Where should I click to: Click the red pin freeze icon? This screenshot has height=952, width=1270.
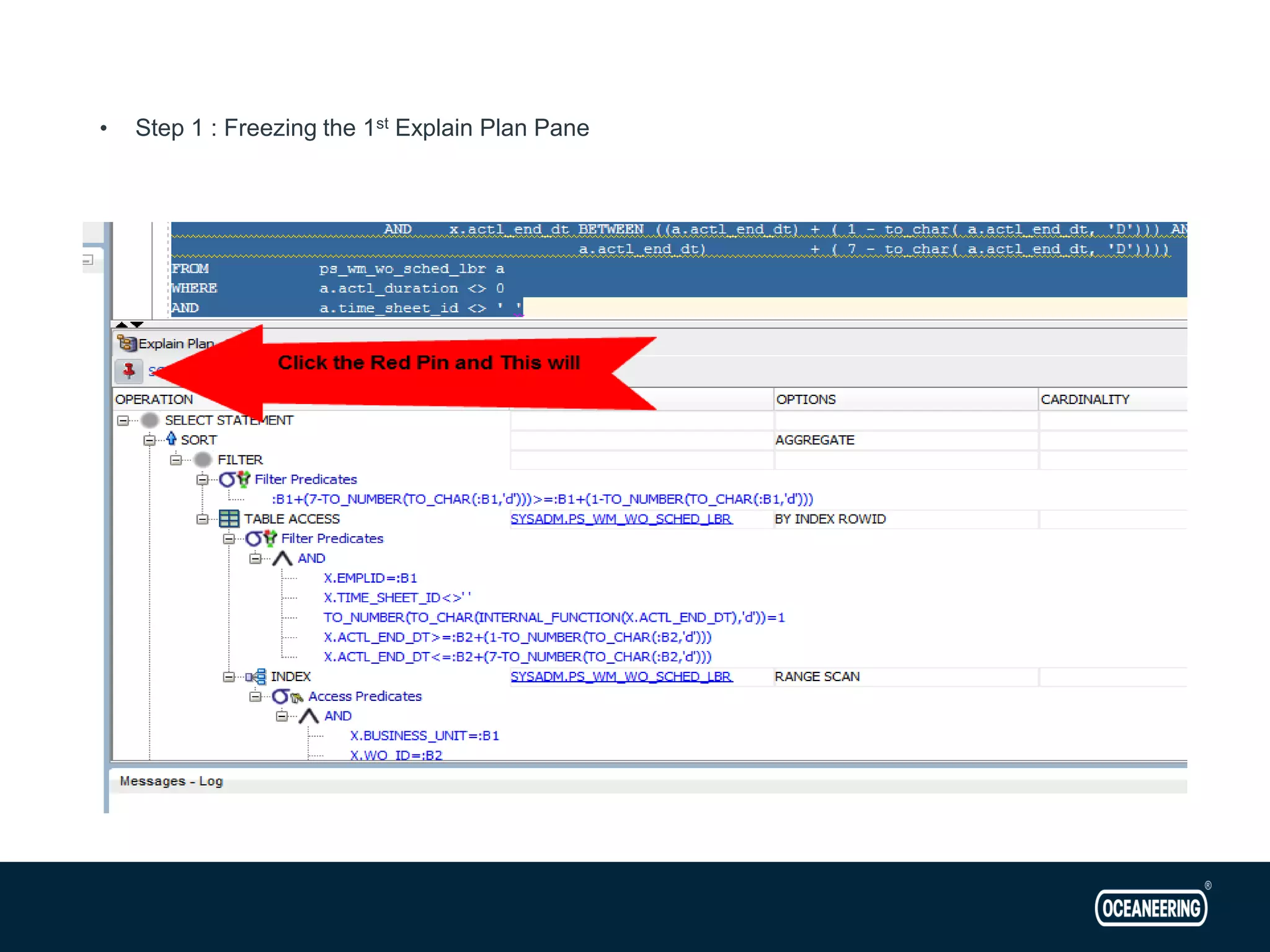[x=129, y=371]
